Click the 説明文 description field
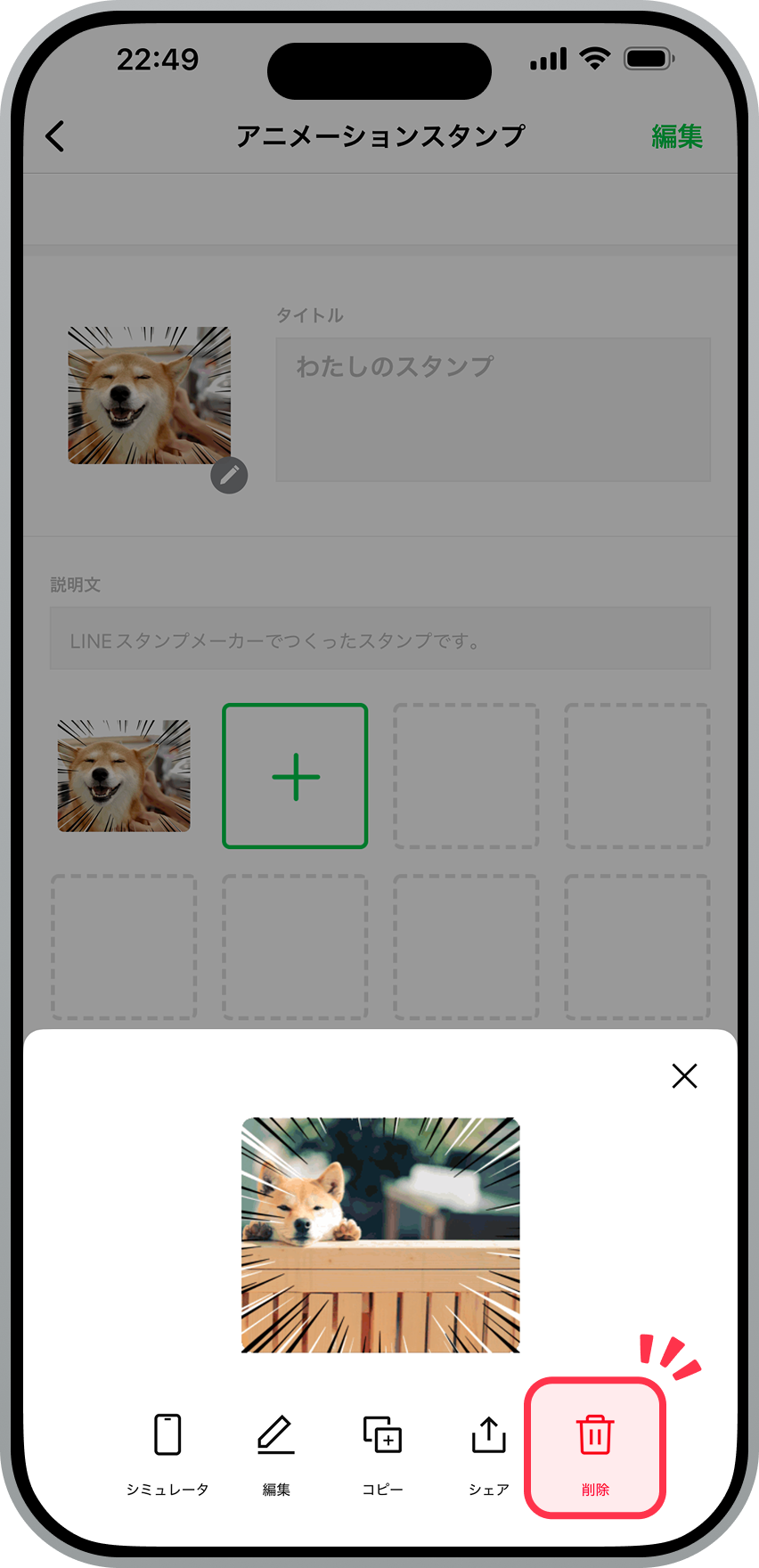The image size is (759, 1568). (380, 639)
